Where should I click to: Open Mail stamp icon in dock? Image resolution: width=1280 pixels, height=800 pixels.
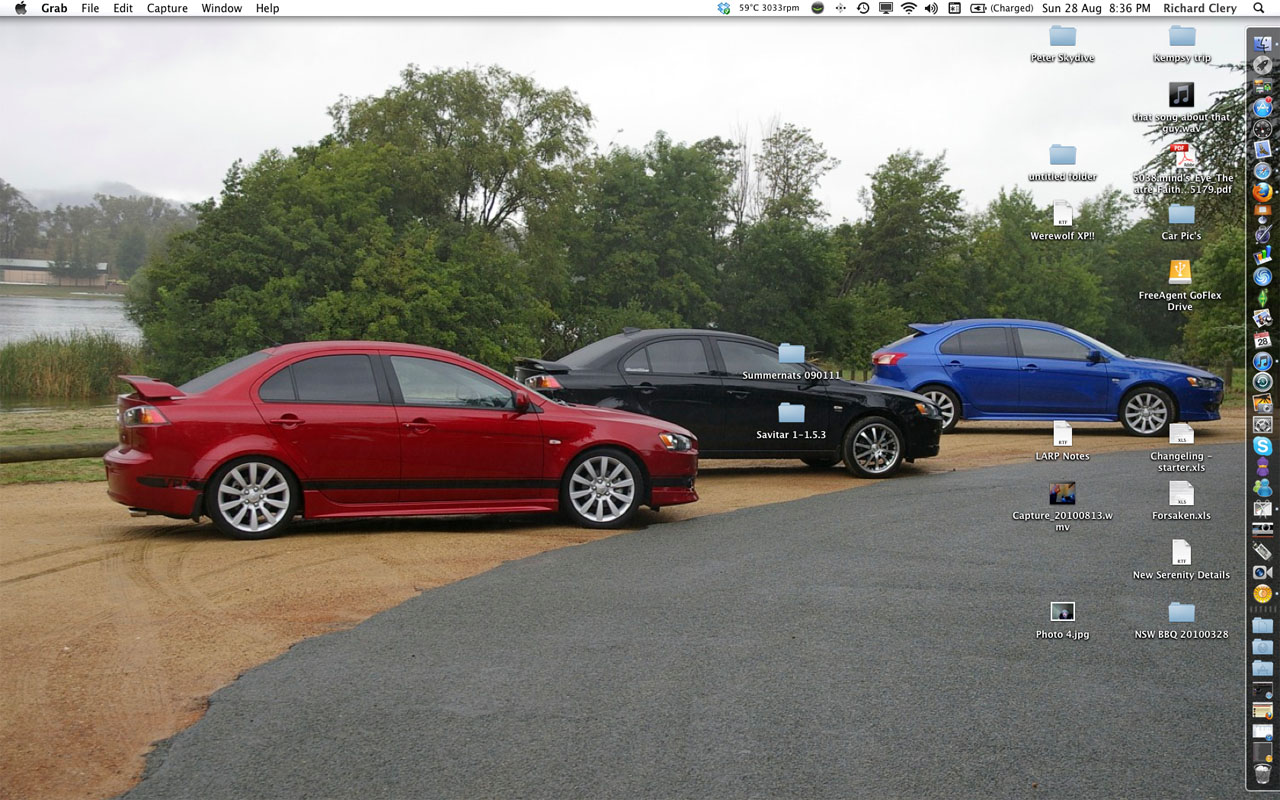[x=1262, y=149]
